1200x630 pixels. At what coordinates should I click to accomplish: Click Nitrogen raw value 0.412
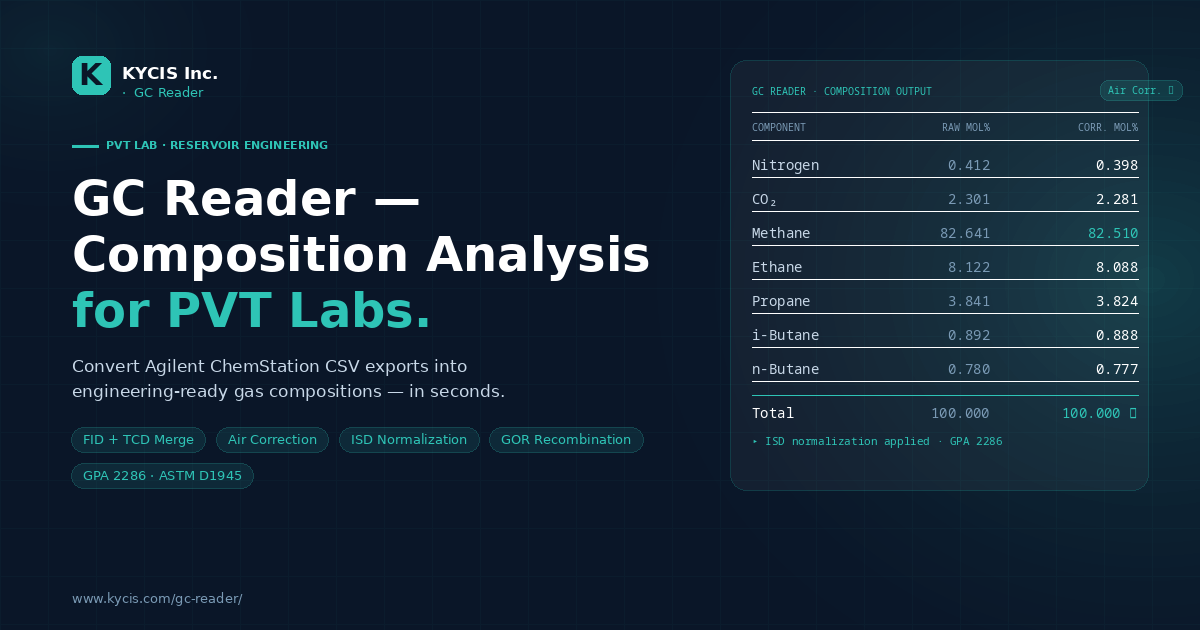[969, 165]
